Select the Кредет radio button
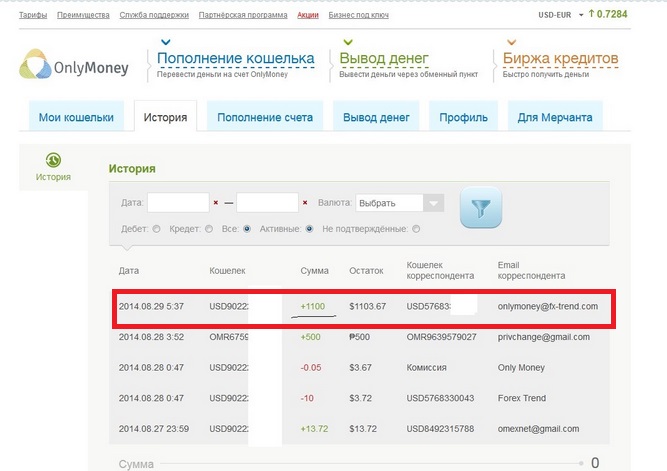This screenshot has width=667, height=471. tap(208, 229)
